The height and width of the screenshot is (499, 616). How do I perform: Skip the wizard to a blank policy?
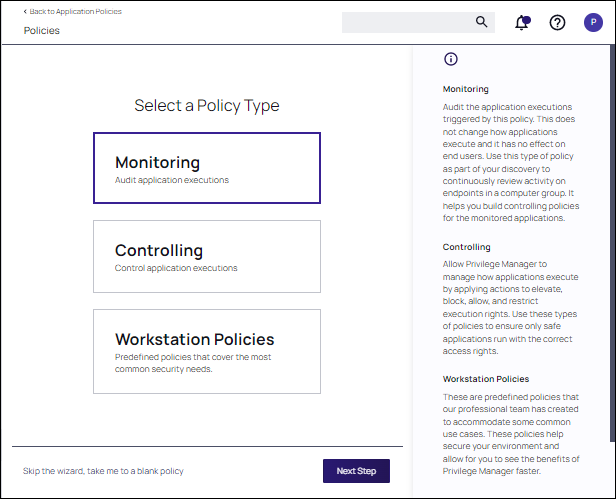[x=103, y=471]
